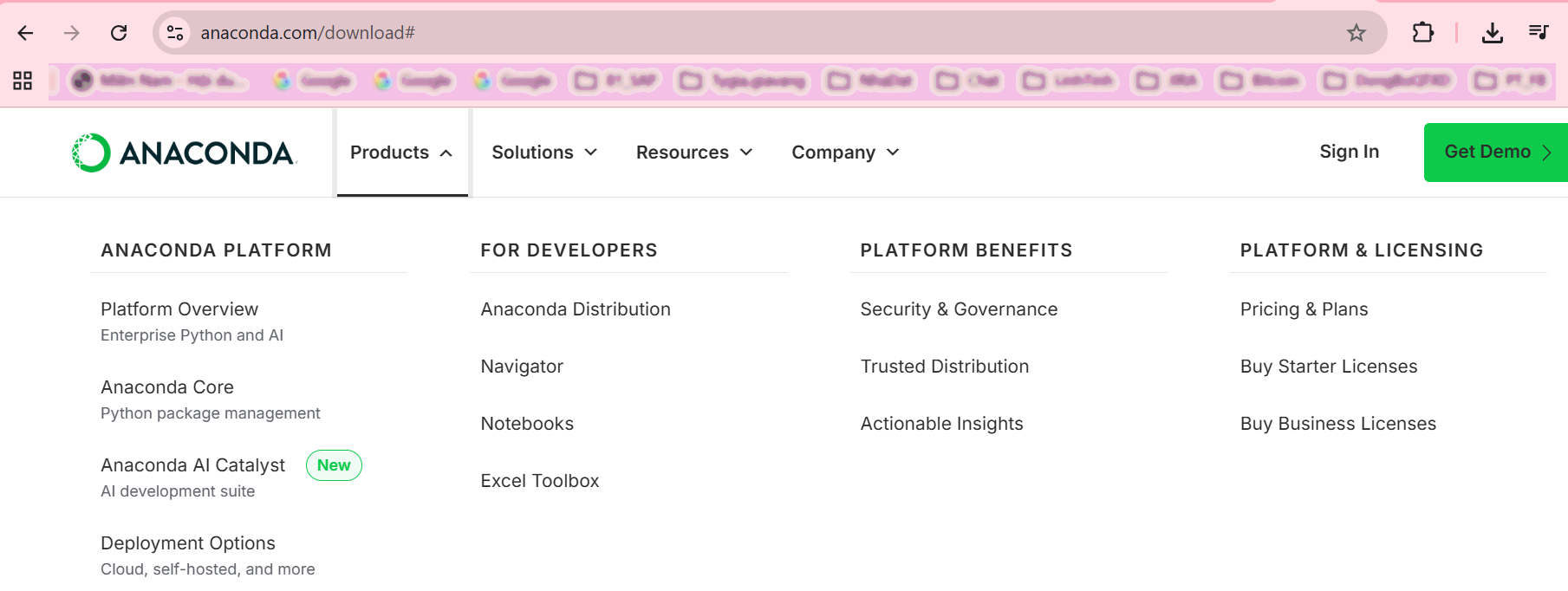
Task: Click the New badge beside AI Catalyst
Action: pos(334,465)
